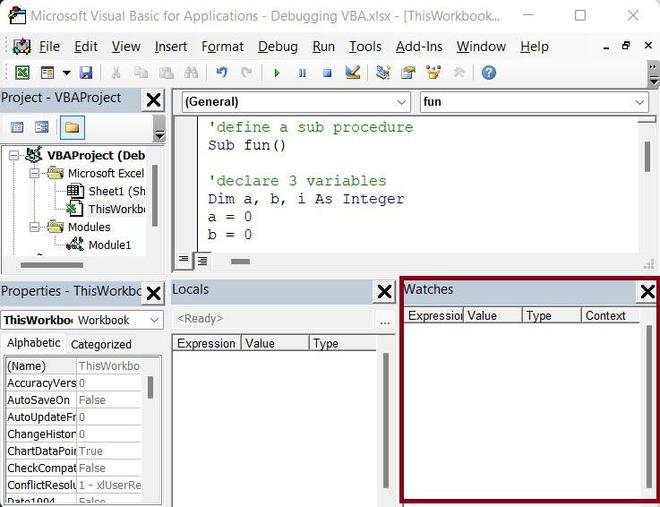Click the Copy toolbar icon
Viewport: 660px width, 507px height.
(141, 72)
